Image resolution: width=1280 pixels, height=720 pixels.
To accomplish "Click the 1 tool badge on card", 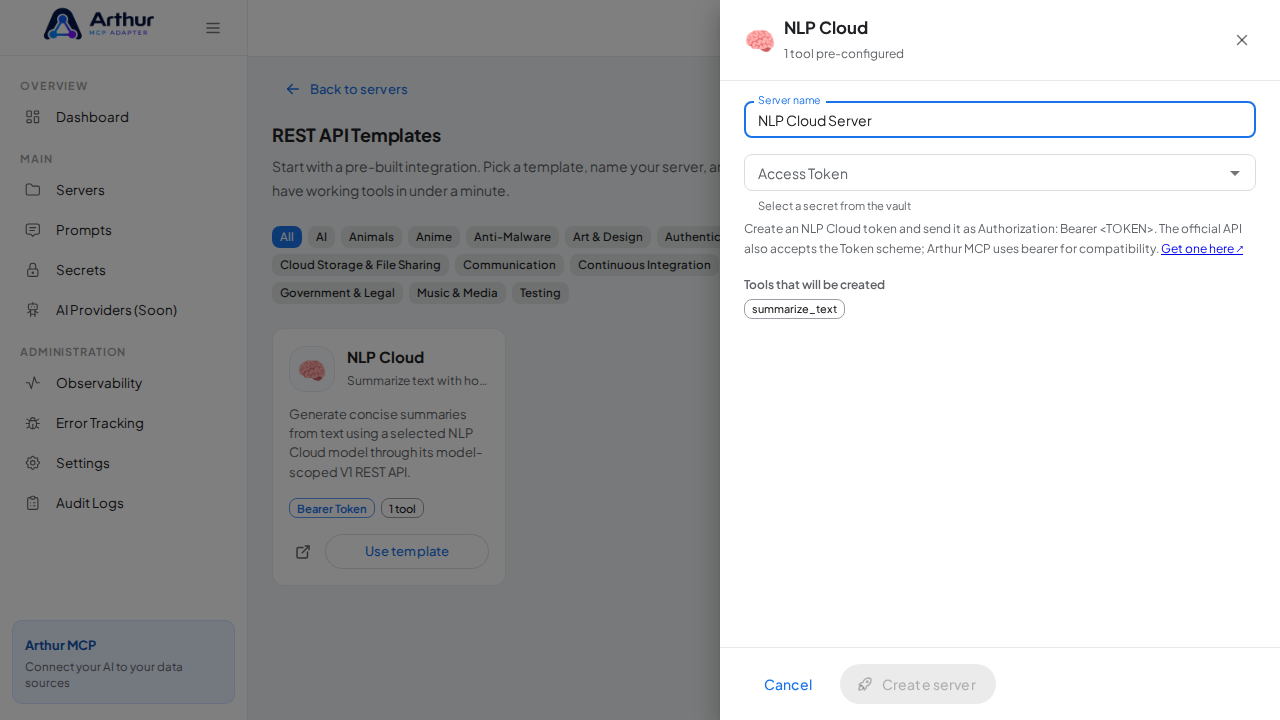I will click(402, 508).
